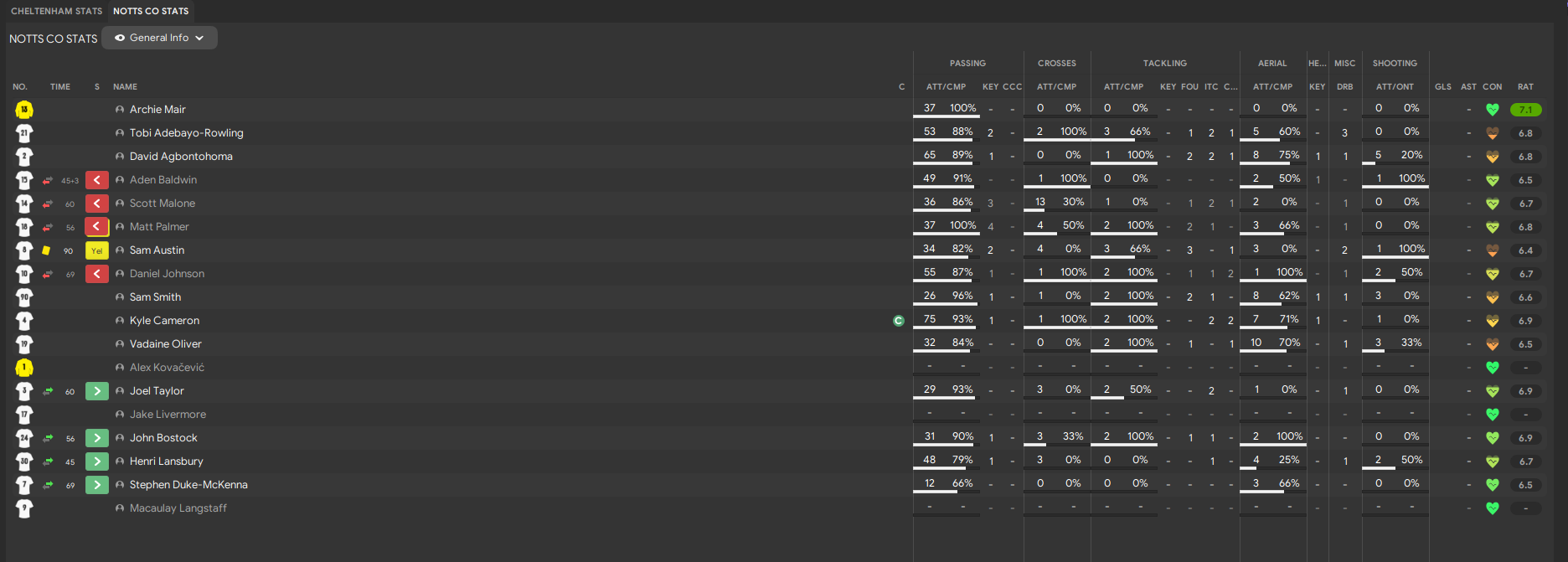Switch to the Cheltenham Stats tab
This screenshot has width=1568, height=562.
(56, 11)
